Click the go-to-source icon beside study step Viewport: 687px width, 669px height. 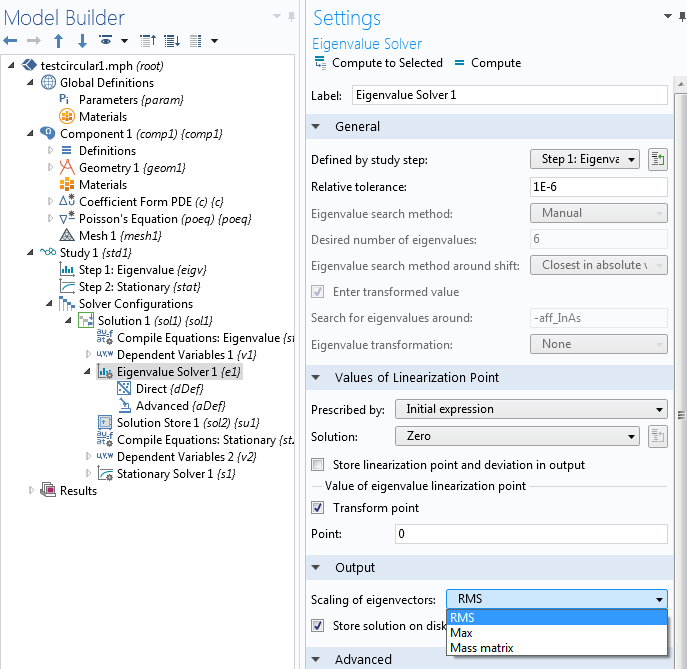[x=657, y=160]
